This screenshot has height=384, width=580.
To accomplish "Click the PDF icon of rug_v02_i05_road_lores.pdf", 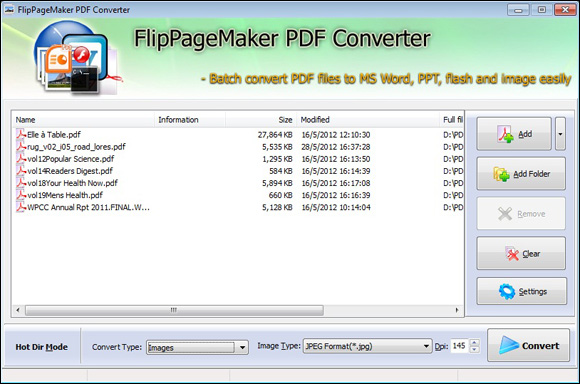I will [x=21, y=146].
